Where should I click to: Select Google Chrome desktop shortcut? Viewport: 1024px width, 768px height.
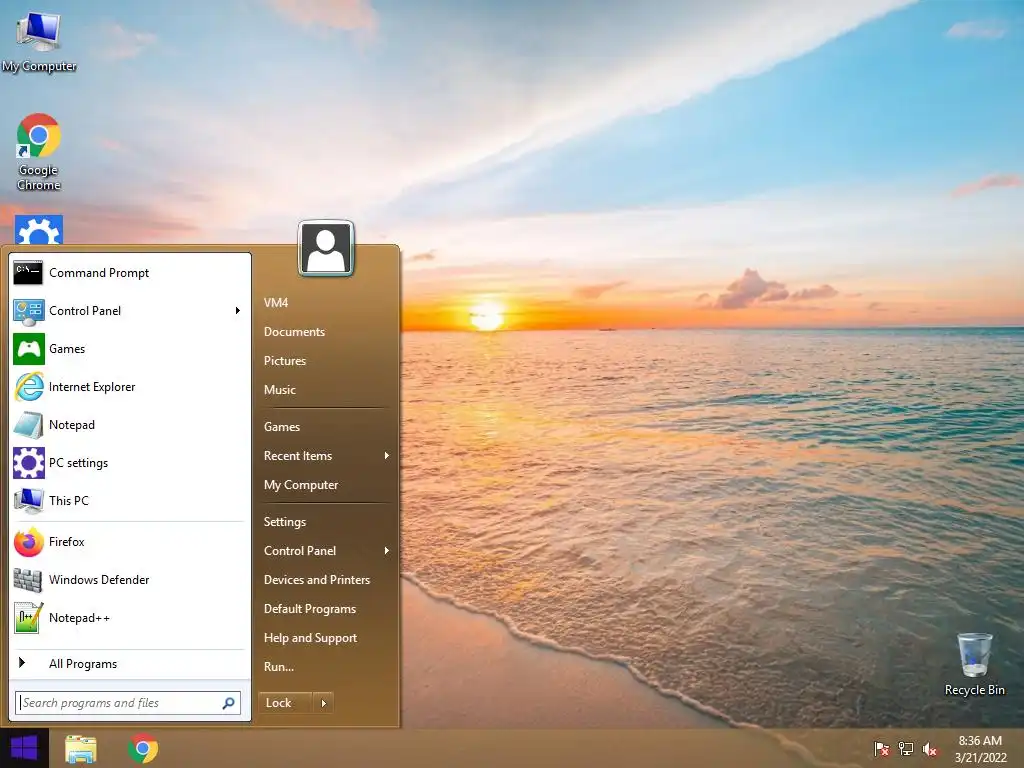tap(39, 152)
